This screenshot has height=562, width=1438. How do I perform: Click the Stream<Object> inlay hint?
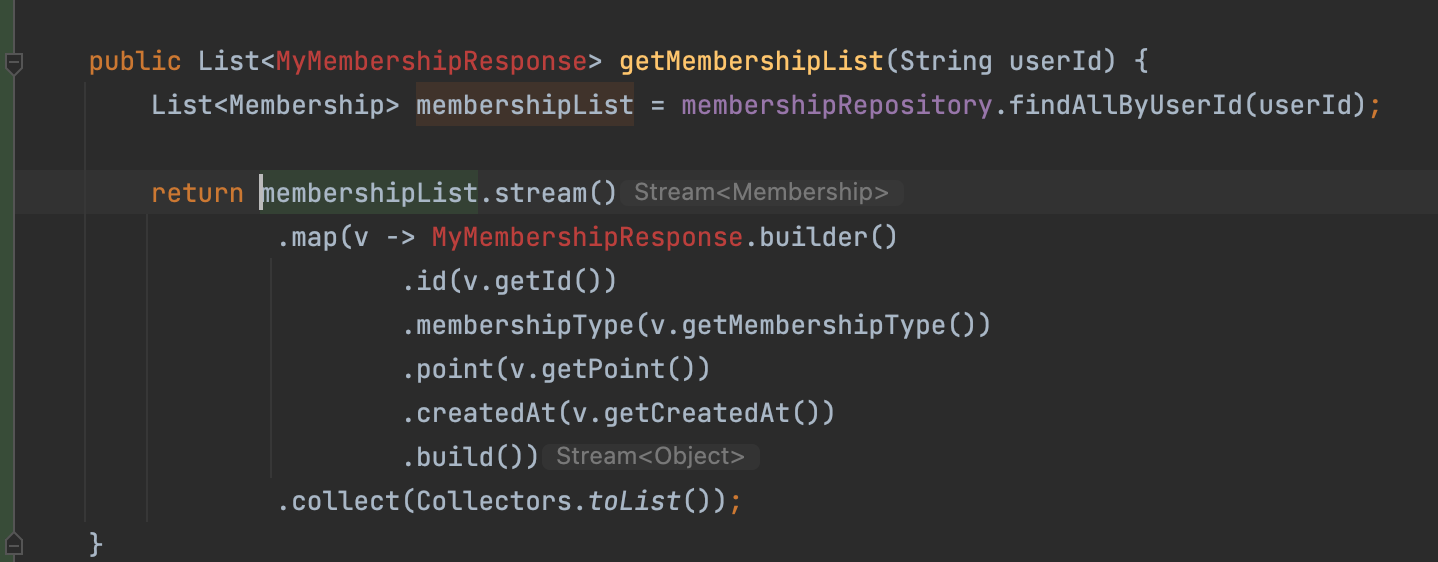[650, 457]
